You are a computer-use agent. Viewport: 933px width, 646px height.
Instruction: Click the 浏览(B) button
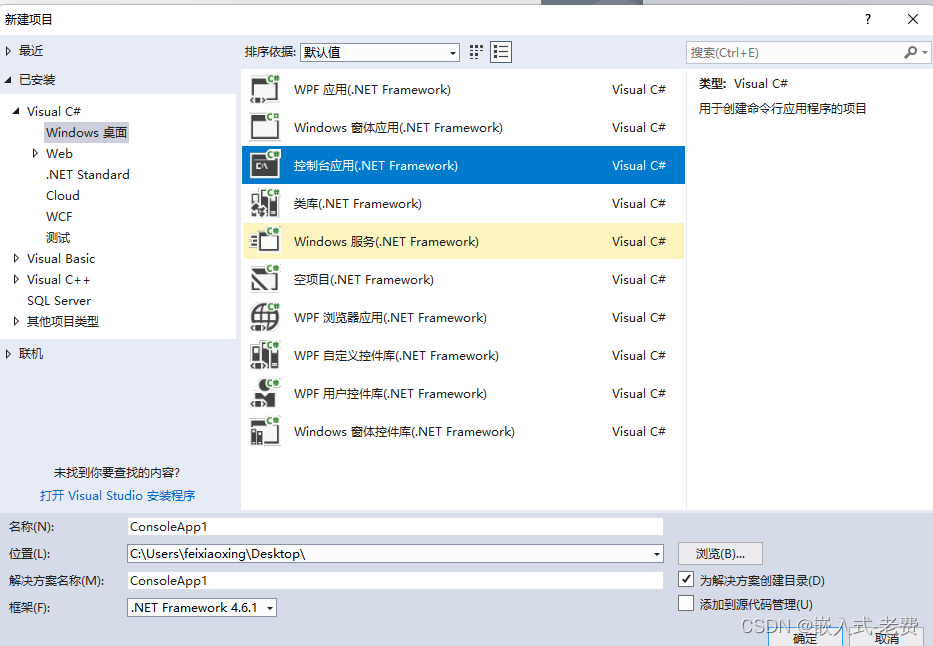[719, 553]
